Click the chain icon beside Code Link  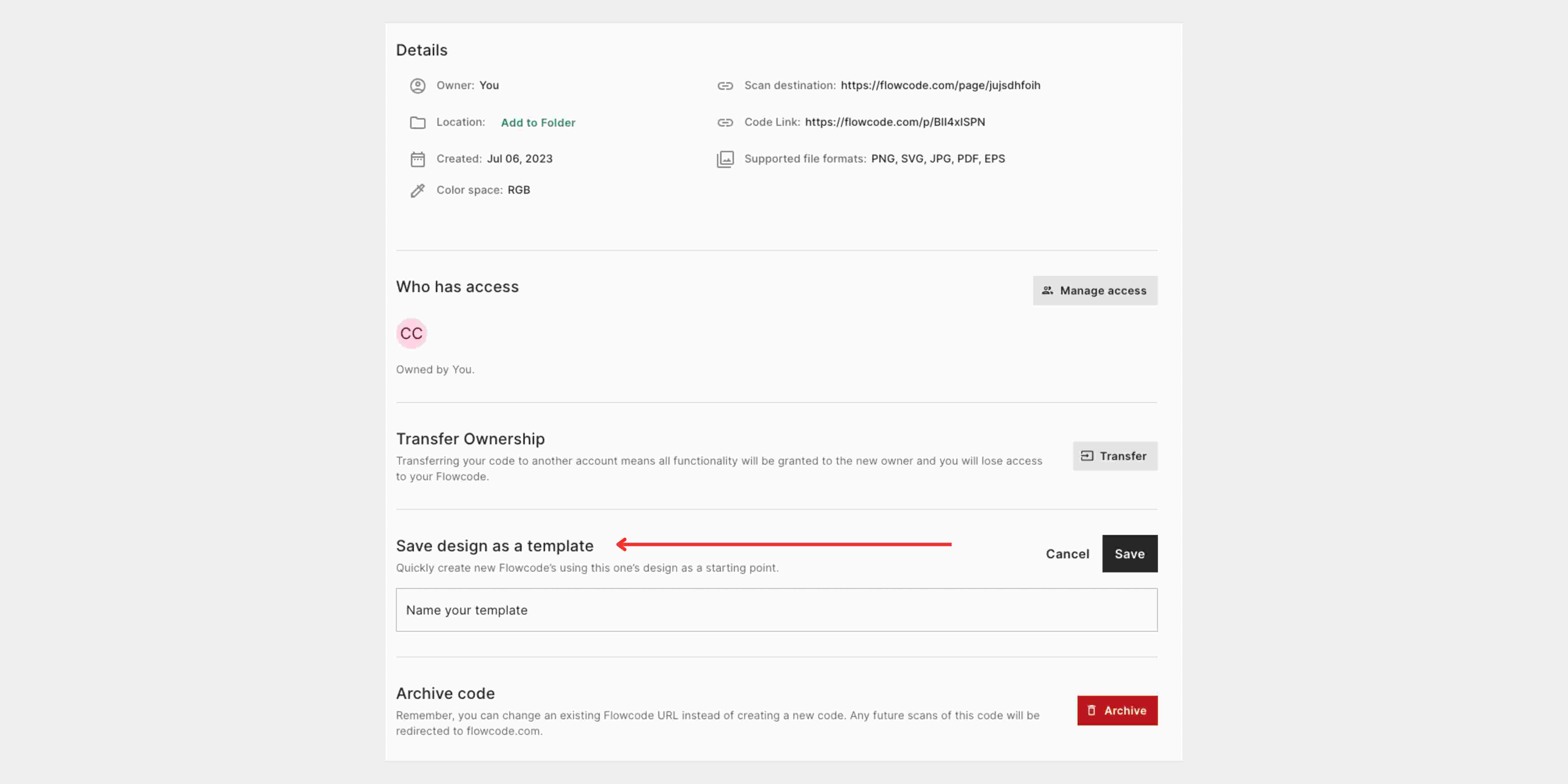pos(726,122)
